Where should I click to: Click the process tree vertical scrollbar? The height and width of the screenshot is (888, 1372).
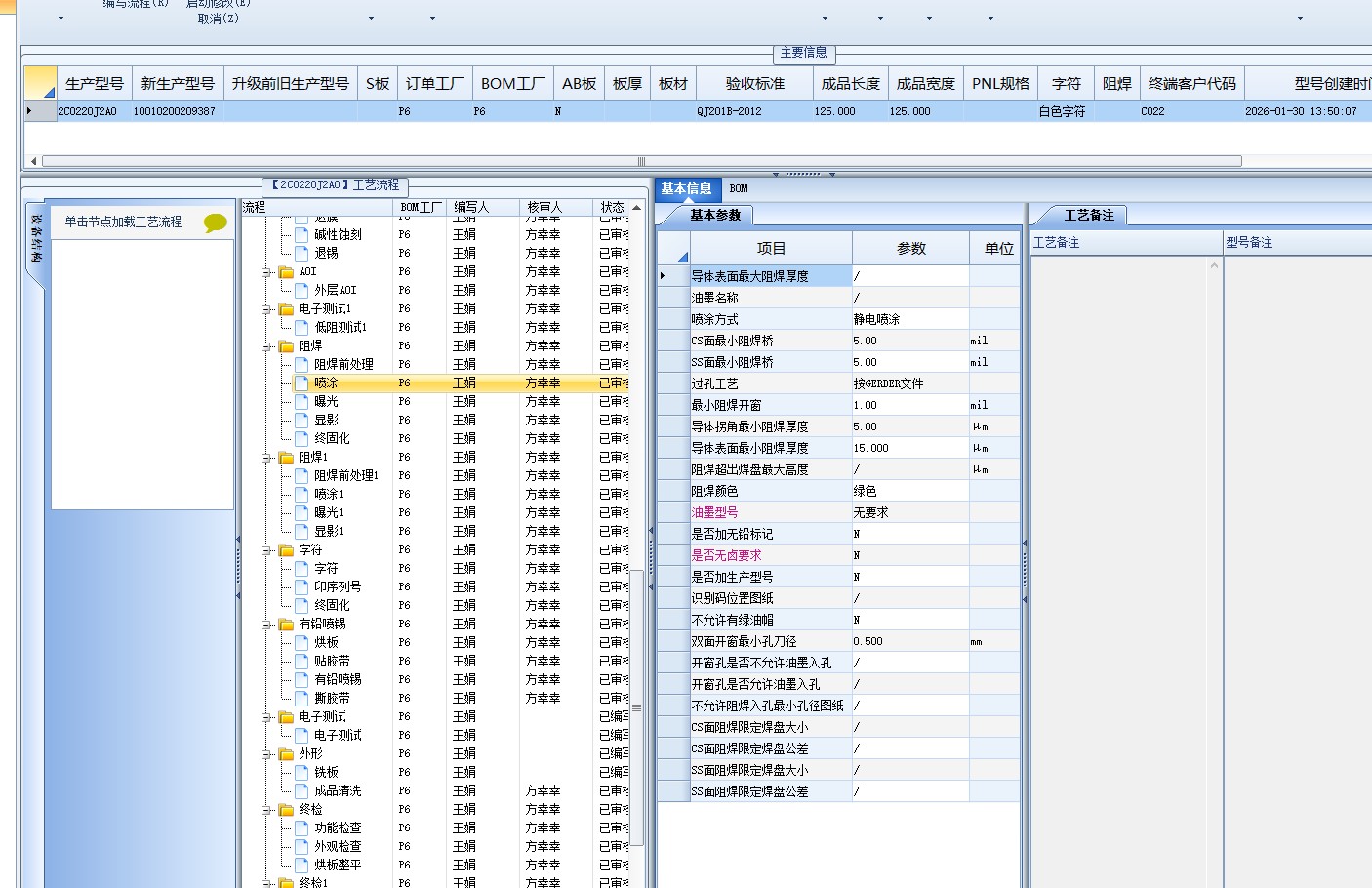click(x=636, y=706)
